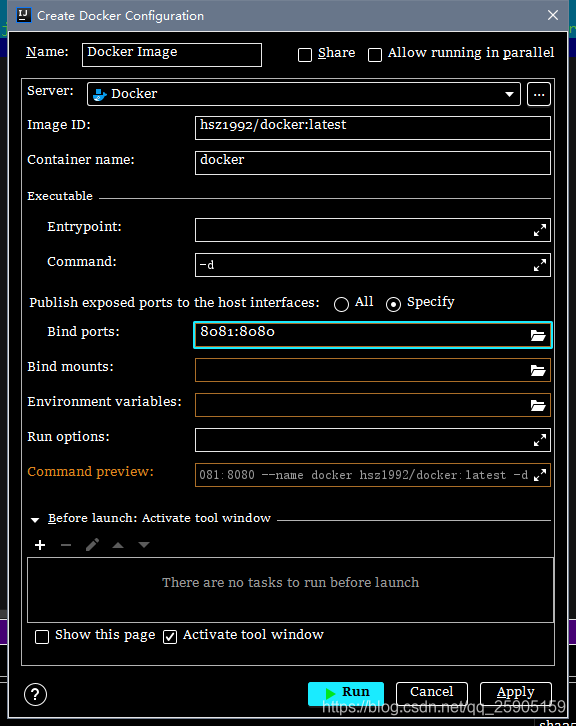Edit before-launch task with pencil icon

pyautogui.click(x=92, y=545)
